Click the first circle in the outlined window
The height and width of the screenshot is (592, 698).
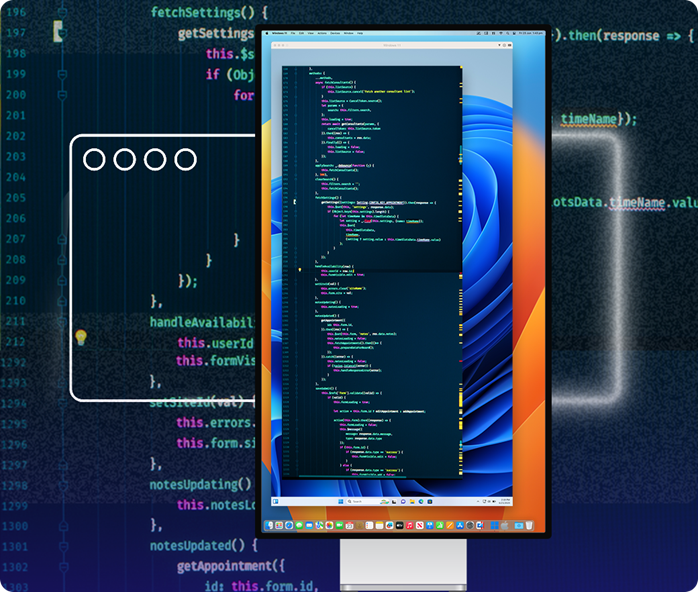[x=94, y=159]
